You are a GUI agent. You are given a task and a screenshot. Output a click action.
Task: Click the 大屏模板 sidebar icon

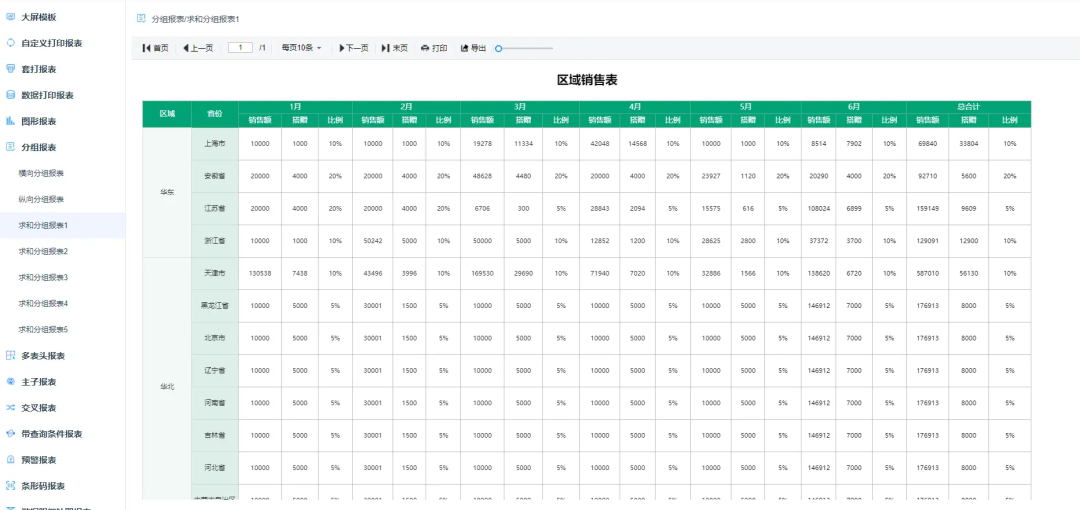click(10, 17)
